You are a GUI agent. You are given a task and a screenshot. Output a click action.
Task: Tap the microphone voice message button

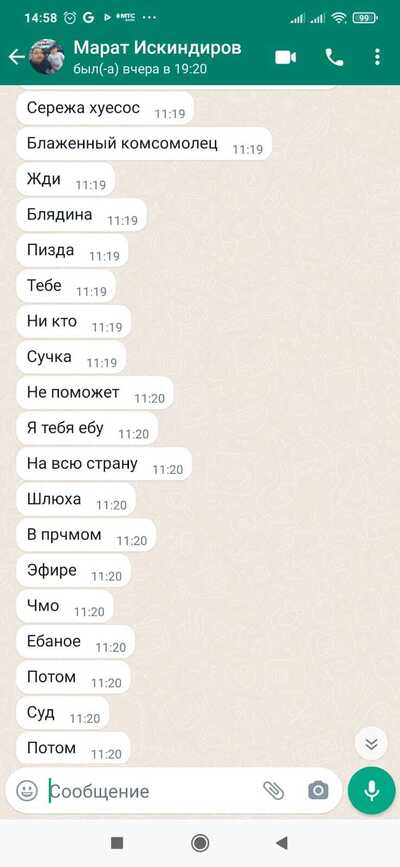(x=372, y=791)
